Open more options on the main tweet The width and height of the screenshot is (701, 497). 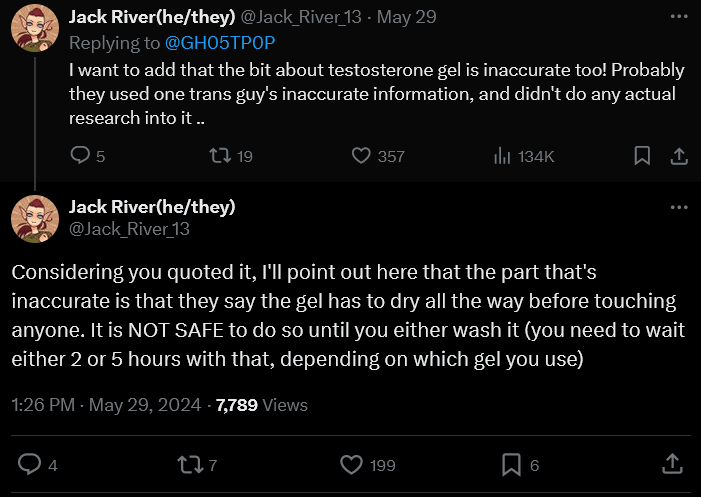(679, 207)
